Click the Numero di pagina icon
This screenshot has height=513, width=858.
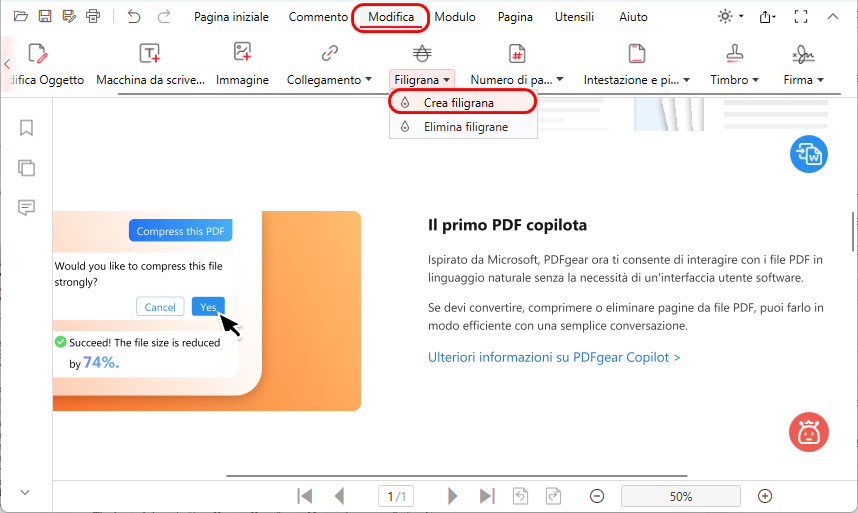(x=517, y=54)
